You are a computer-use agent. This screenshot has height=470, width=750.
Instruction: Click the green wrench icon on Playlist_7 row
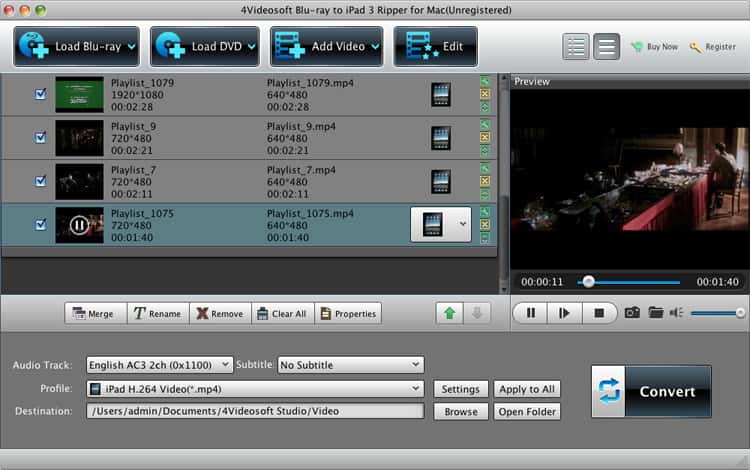485,168
